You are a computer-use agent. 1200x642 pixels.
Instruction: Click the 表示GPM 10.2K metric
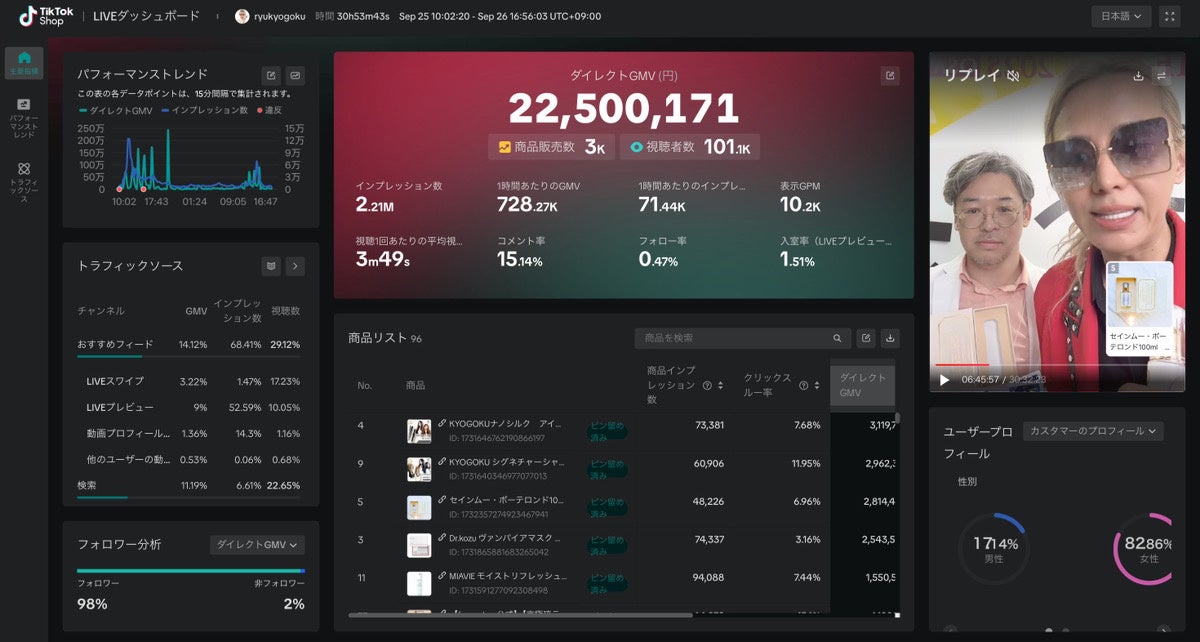point(801,197)
